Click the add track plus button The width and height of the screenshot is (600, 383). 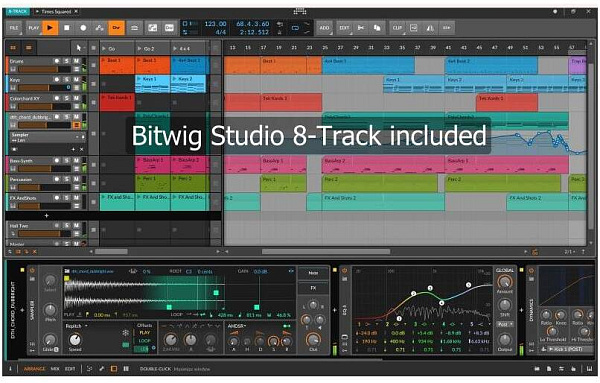[46, 216]
